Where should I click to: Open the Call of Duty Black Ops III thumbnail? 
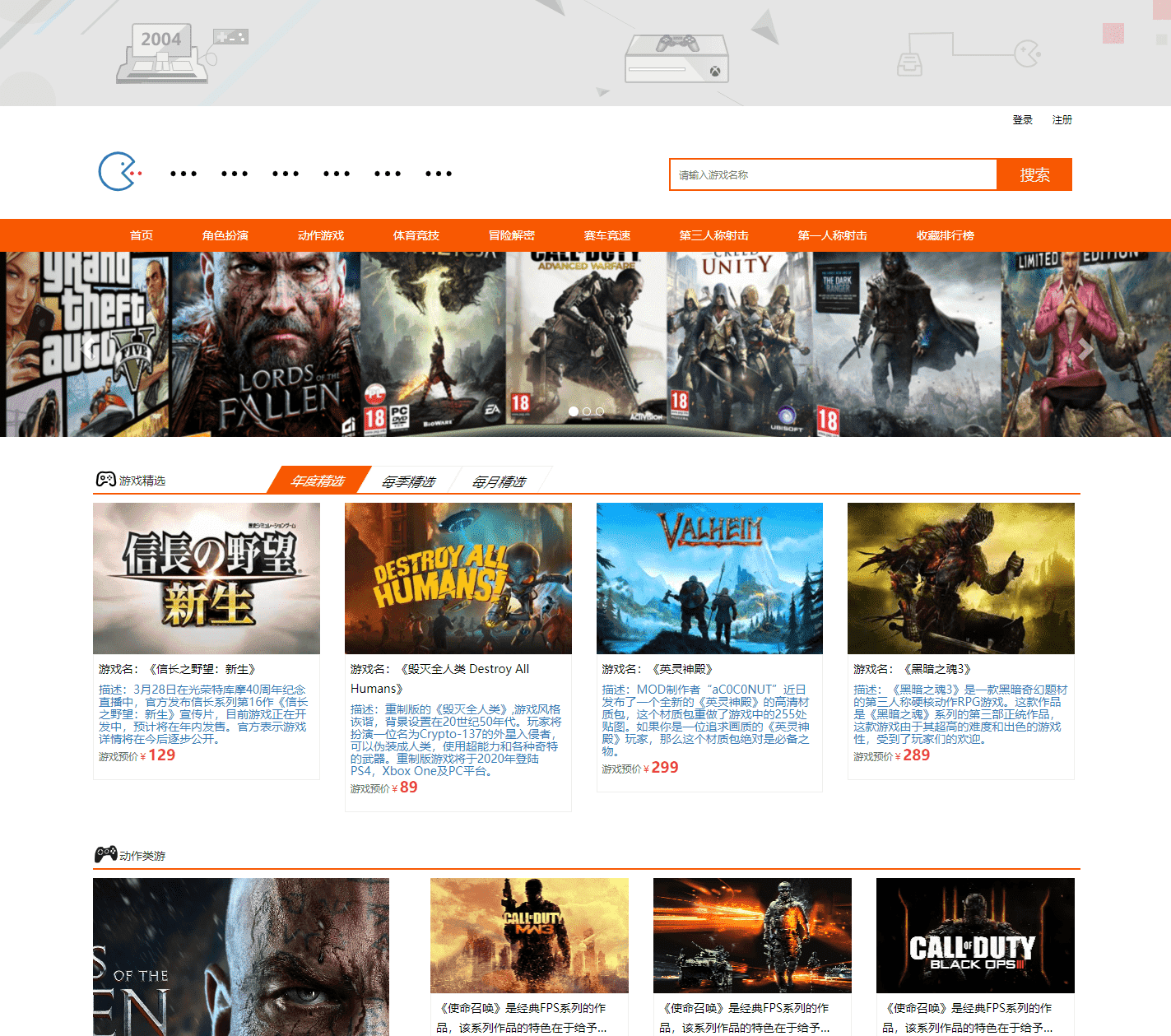click(975, 936)
